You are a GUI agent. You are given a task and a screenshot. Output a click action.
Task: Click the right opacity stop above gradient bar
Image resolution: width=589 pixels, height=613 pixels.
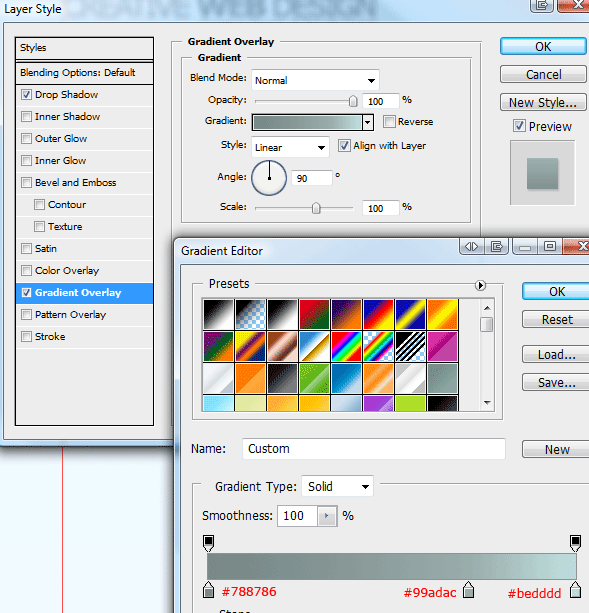(x=575, y=543)
